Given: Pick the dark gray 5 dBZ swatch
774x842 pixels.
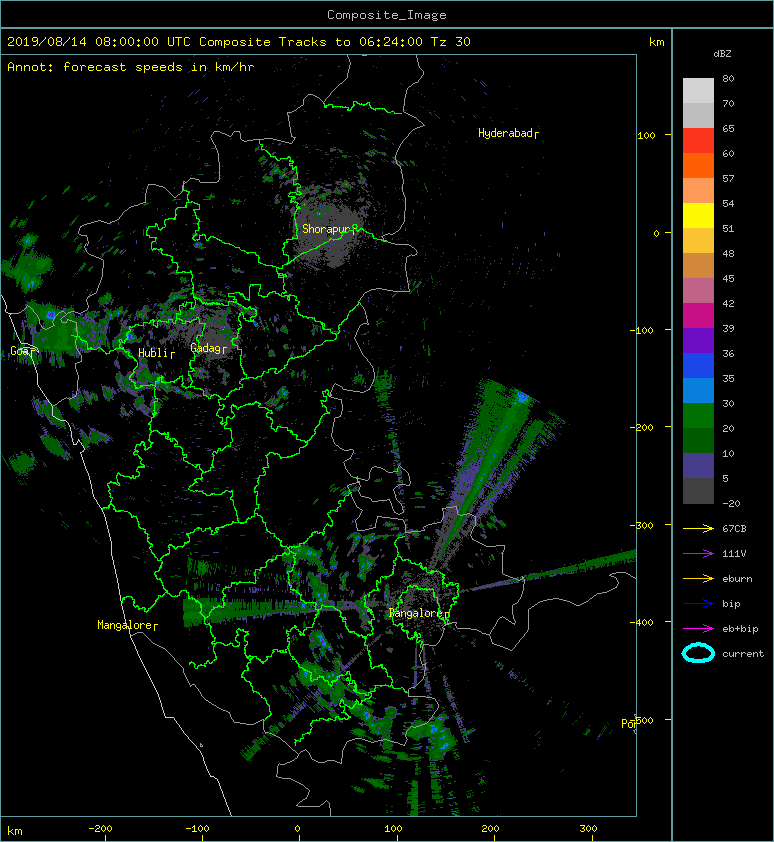Looking at the screenshot, I should [x=698, y=490].
